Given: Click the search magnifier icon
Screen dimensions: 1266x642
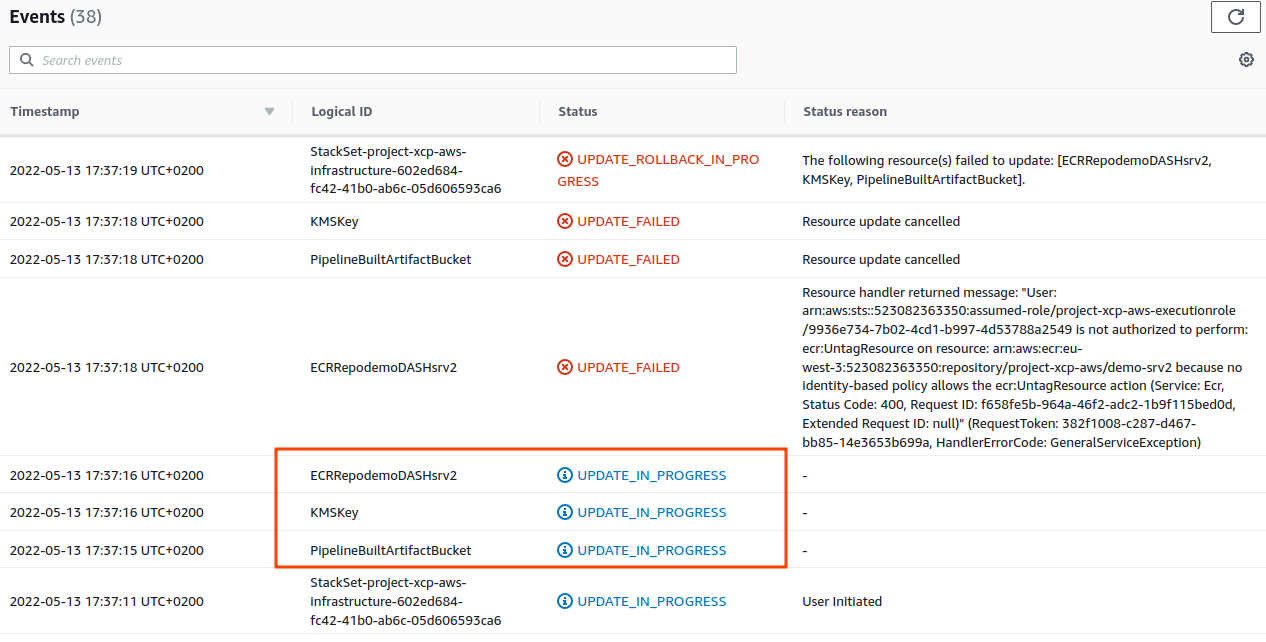Looking at the screenshot, I should point(25,60).
